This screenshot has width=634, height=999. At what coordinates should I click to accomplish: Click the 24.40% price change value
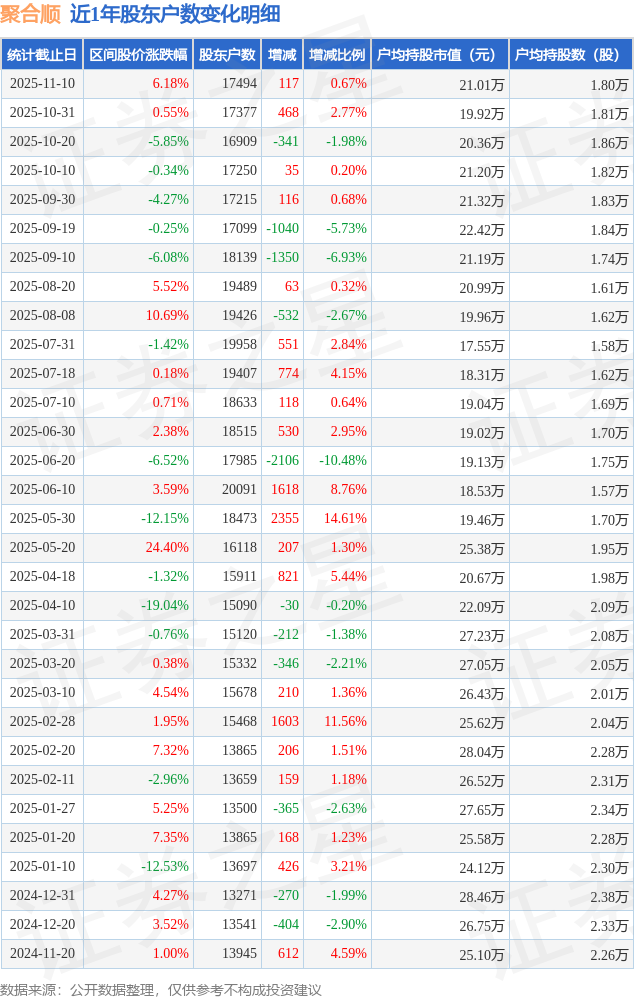pos(167,548)
